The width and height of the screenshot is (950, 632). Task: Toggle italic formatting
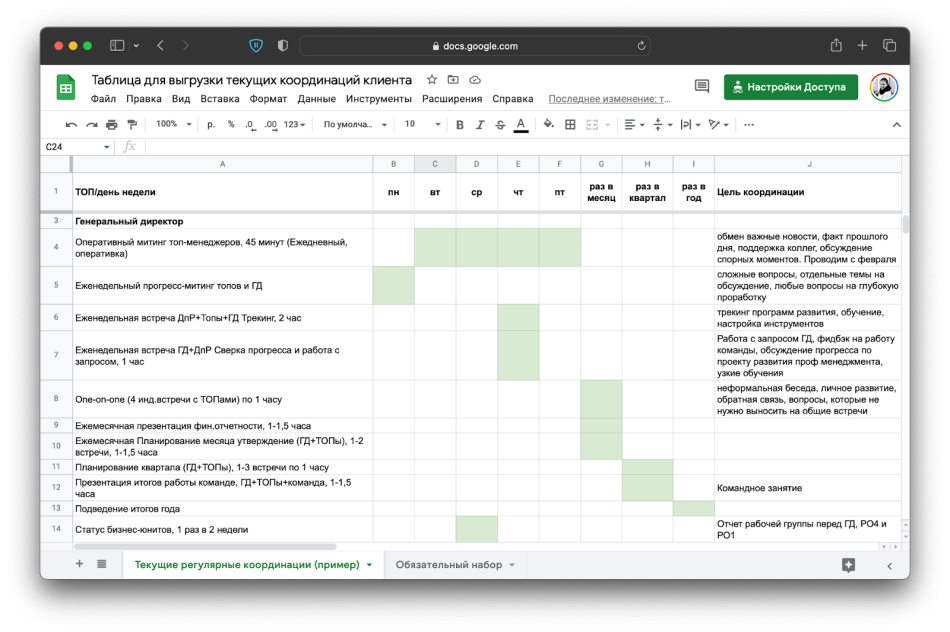480,125
